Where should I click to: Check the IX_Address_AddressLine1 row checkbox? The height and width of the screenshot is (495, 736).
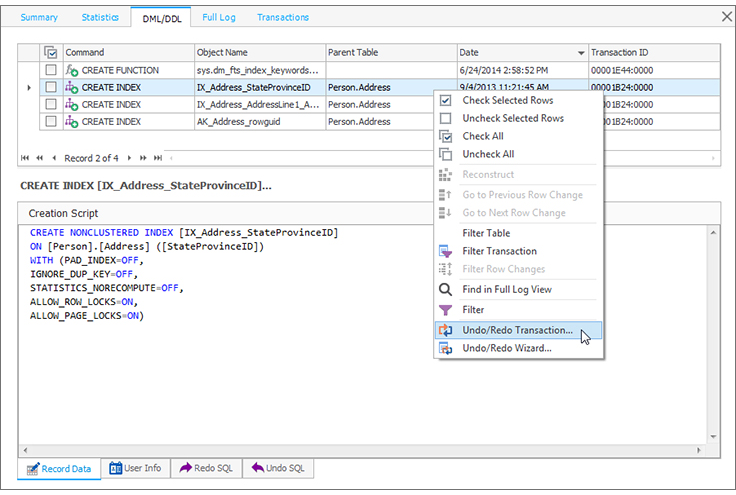(51, 104)
